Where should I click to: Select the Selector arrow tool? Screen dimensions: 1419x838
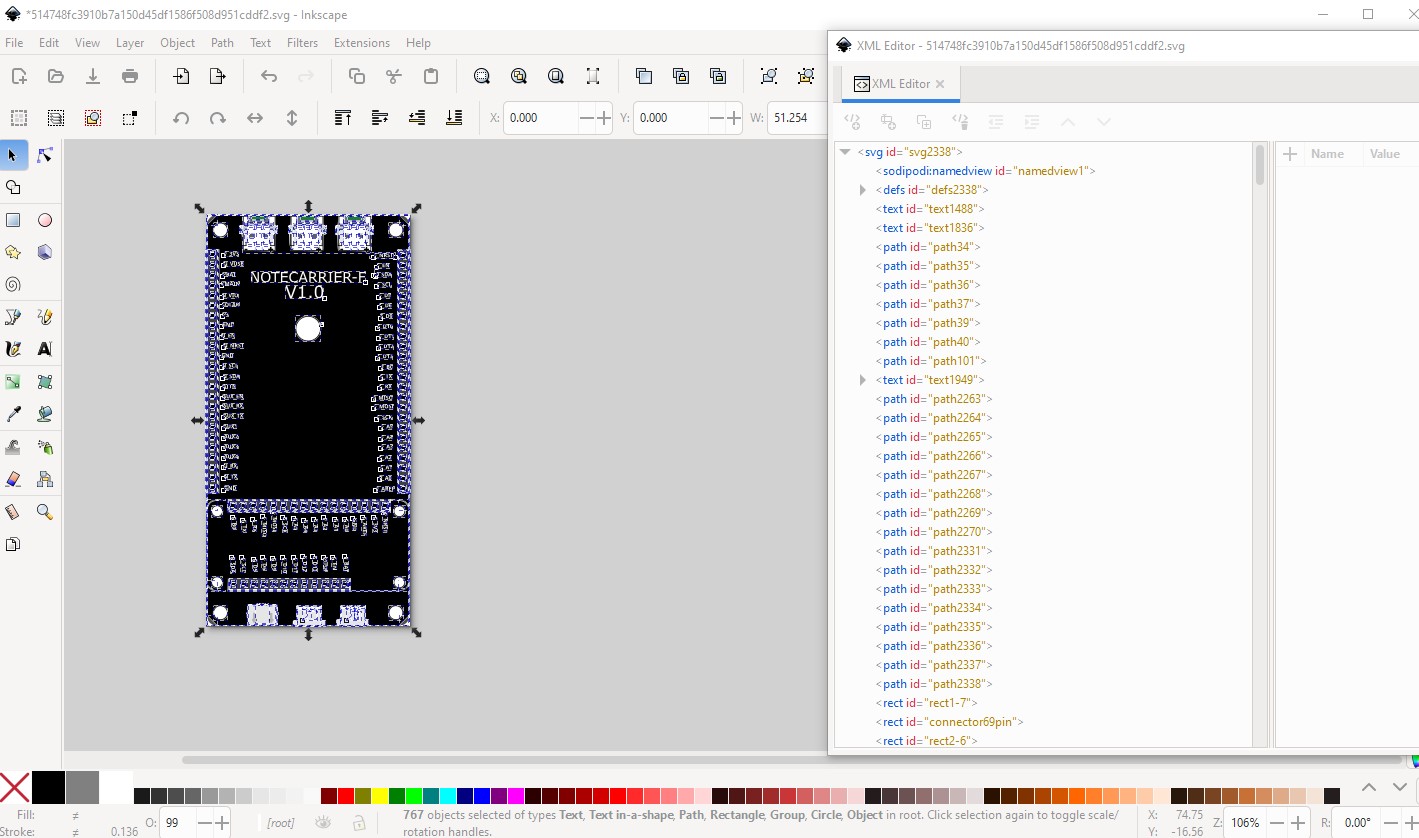pos(13,155)
